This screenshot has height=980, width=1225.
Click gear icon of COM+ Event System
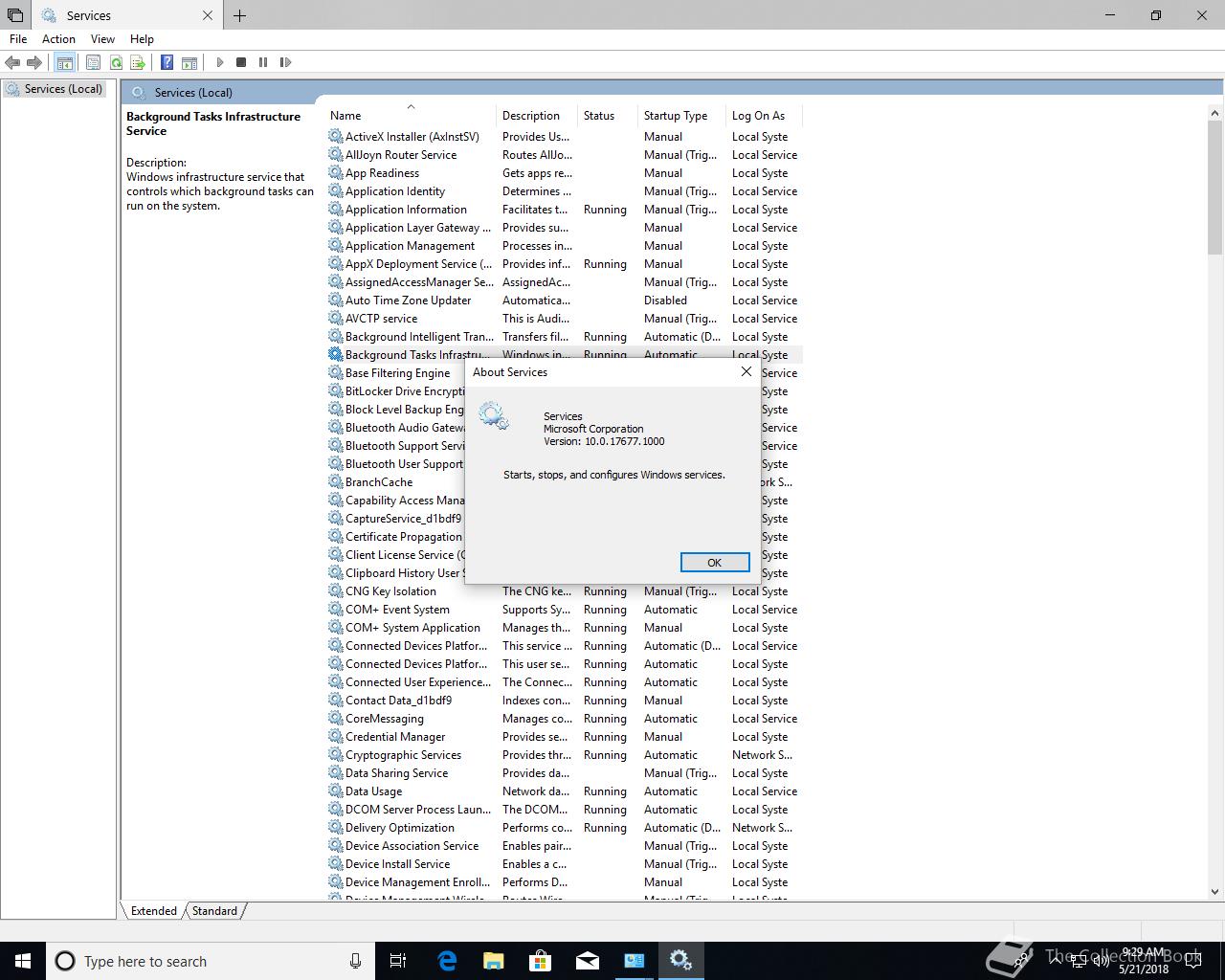[335, 610]
